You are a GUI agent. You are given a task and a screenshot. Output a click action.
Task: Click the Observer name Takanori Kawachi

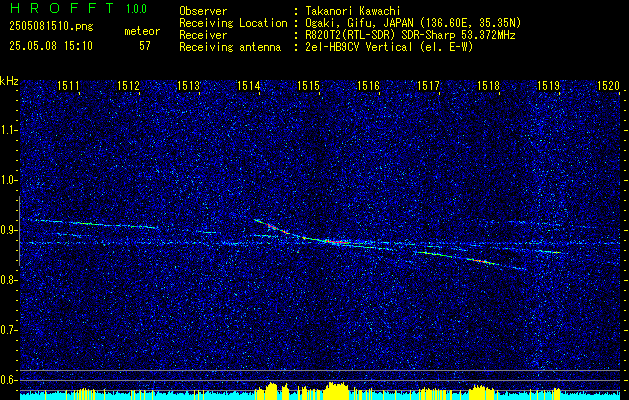tap(352, 11)
